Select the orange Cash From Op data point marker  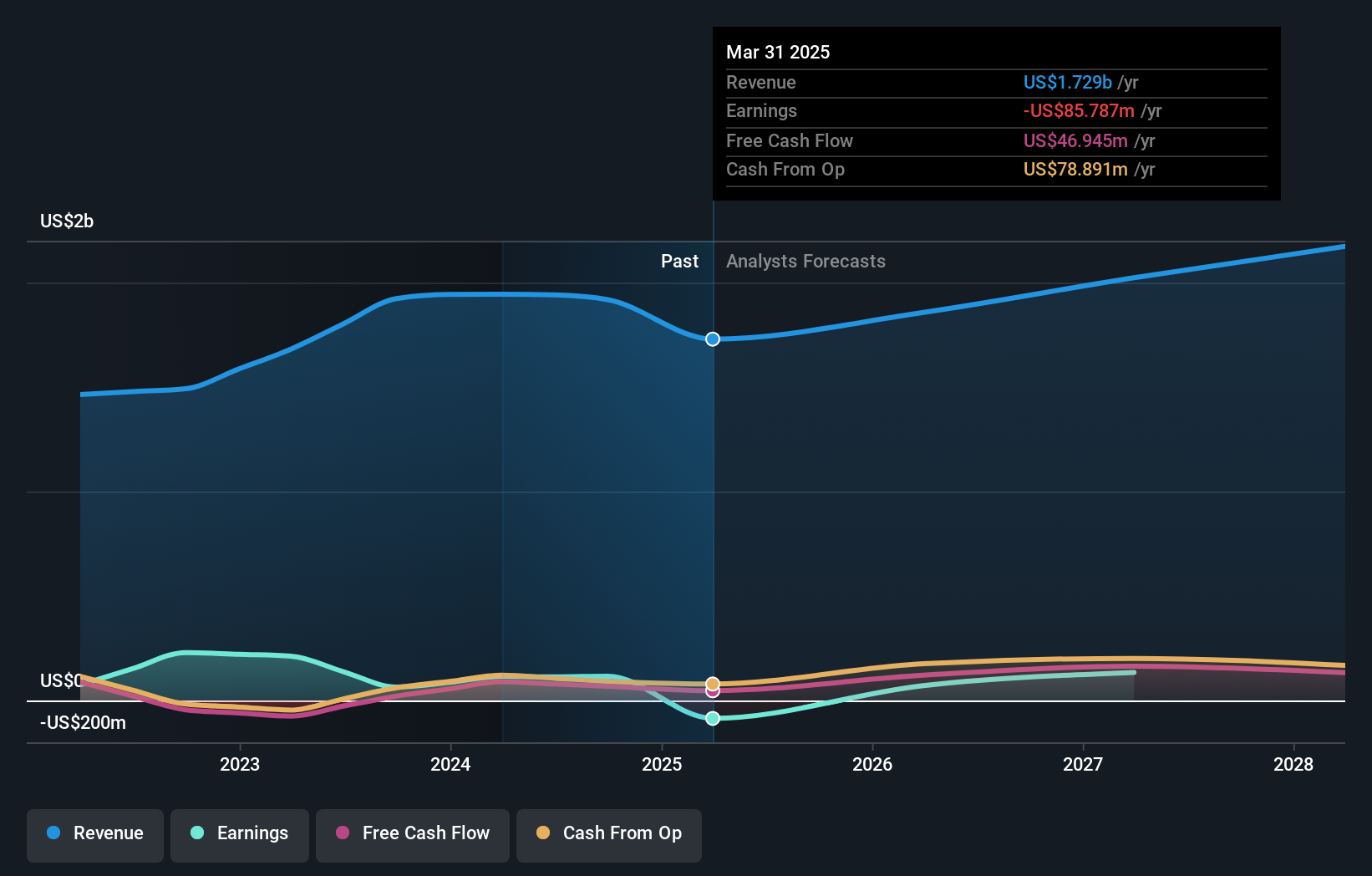click(x=713, y=684)
